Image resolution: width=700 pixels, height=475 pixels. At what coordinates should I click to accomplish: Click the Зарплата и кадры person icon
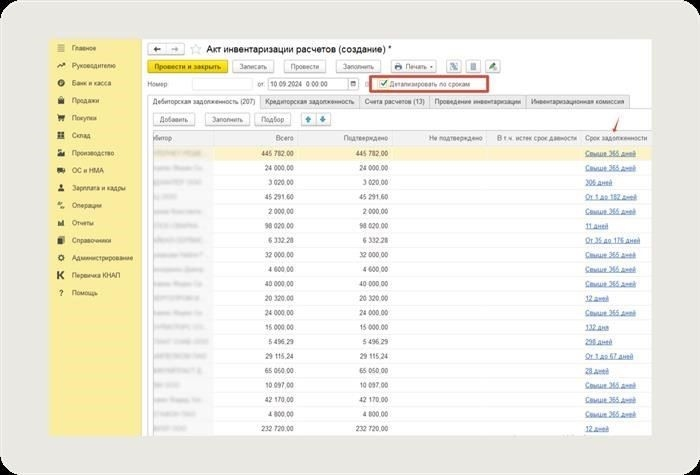coord(61,188)
